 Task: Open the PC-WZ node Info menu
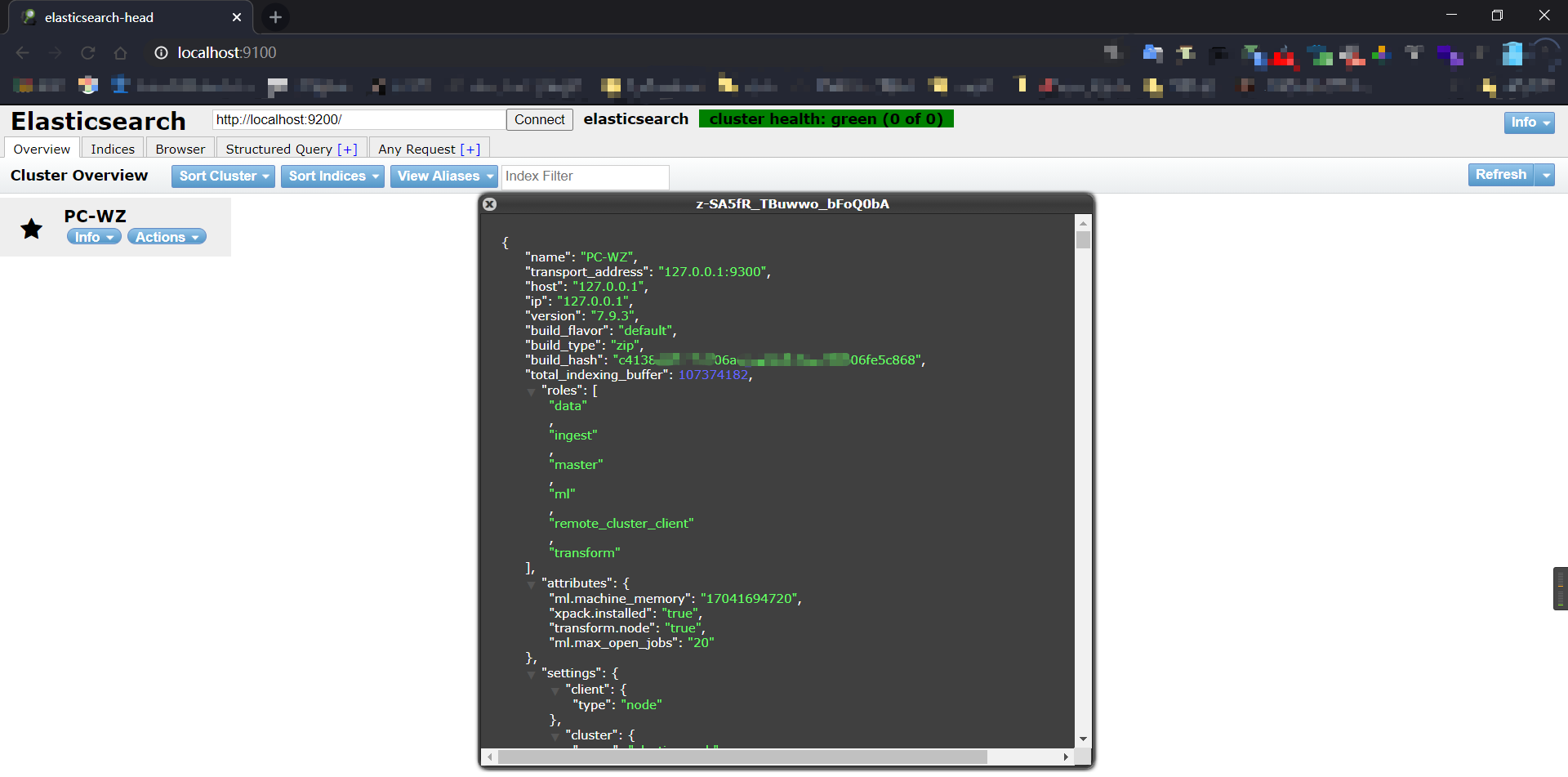[x=94, y=237]
